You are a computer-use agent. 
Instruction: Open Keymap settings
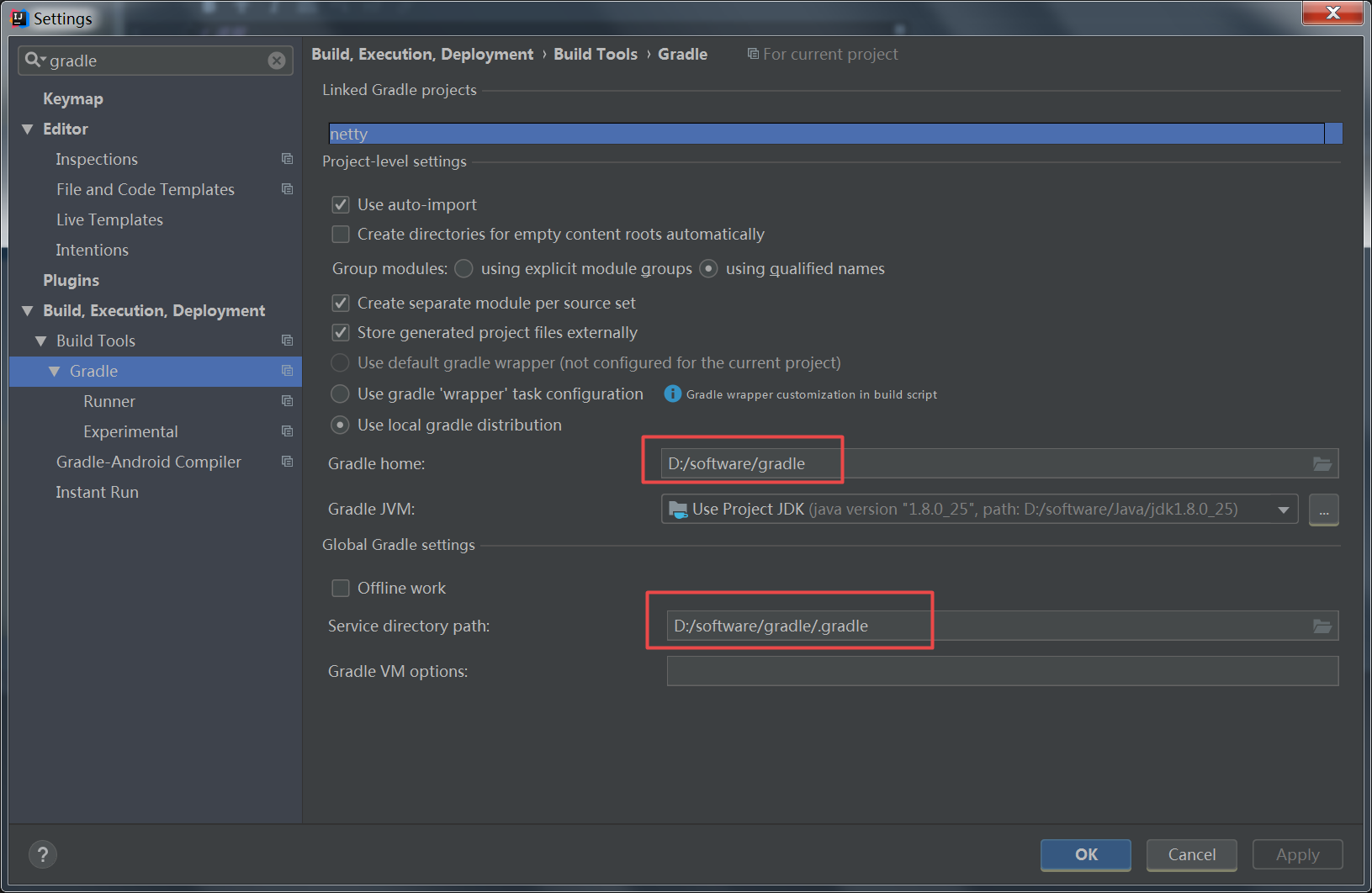pyautogui.click(x=73, y=98)
